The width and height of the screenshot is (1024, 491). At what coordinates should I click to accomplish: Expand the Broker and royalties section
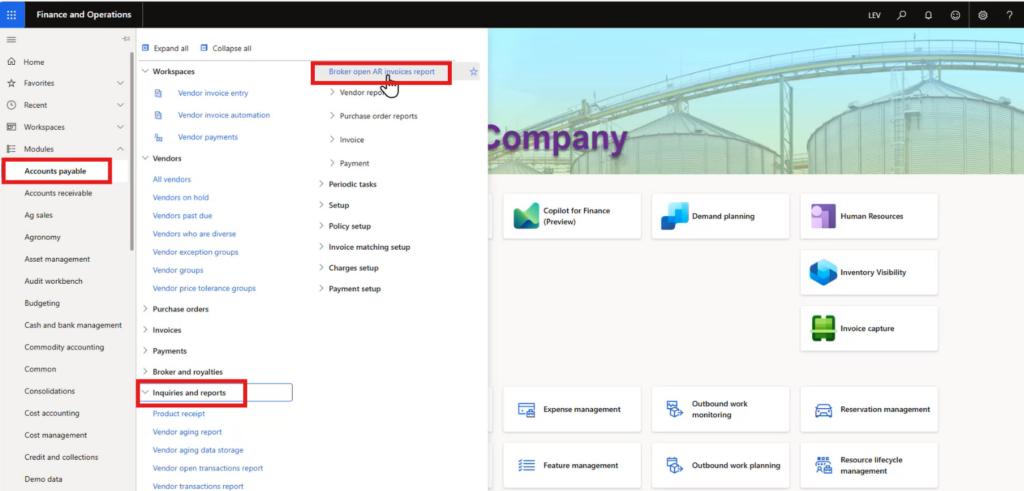pos(145,372)
